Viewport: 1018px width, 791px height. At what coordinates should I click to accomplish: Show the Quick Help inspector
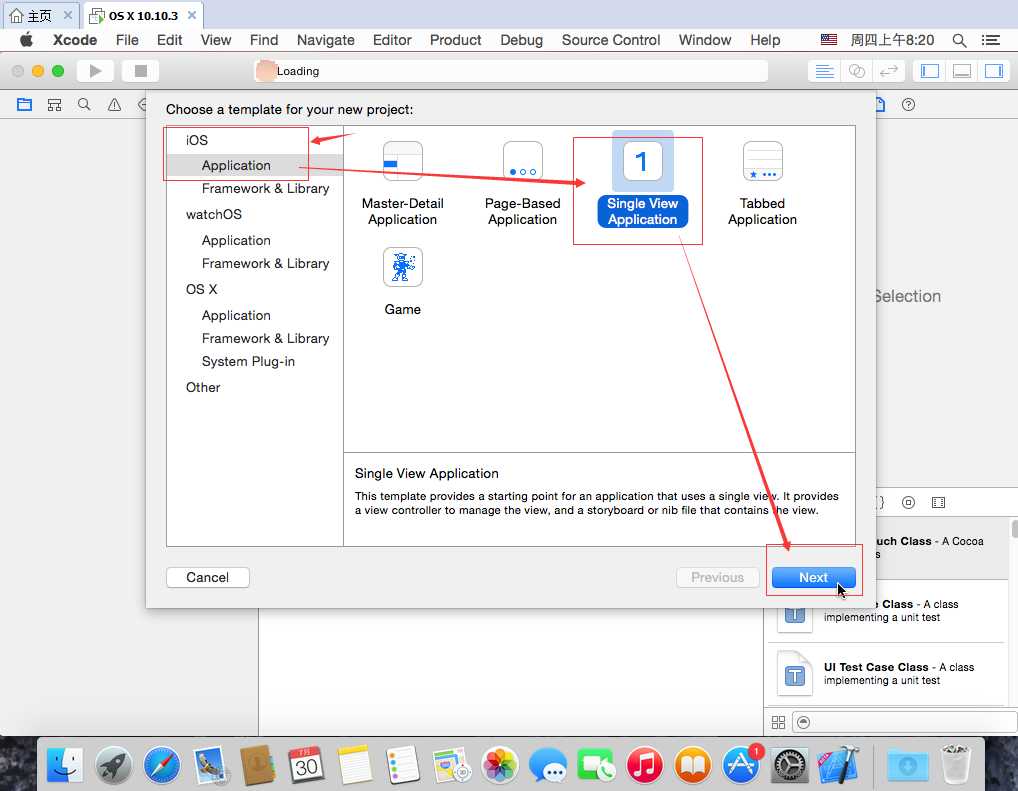[x=908, y=105]
